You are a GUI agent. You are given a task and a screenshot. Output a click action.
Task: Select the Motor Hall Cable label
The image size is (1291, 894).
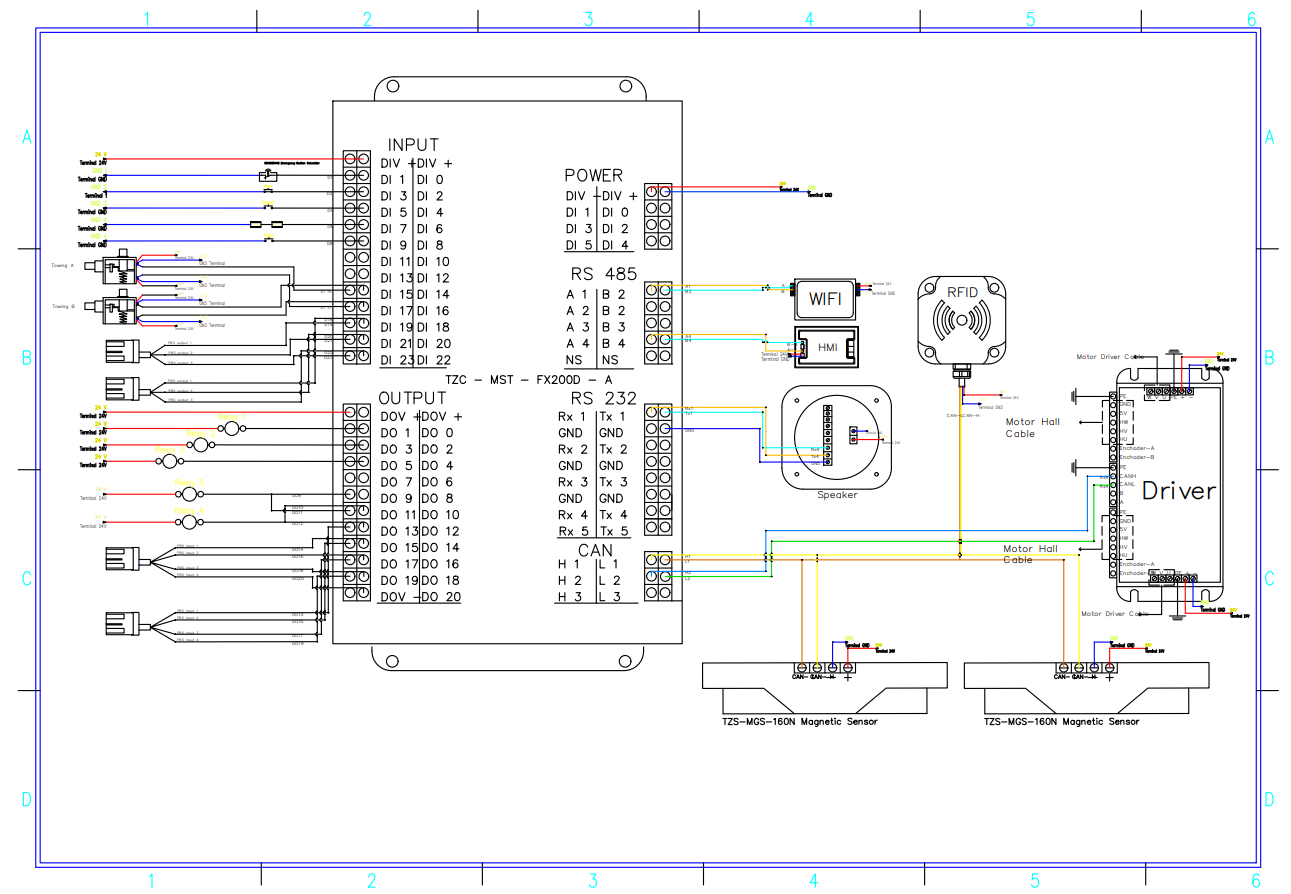point(1031,428)
